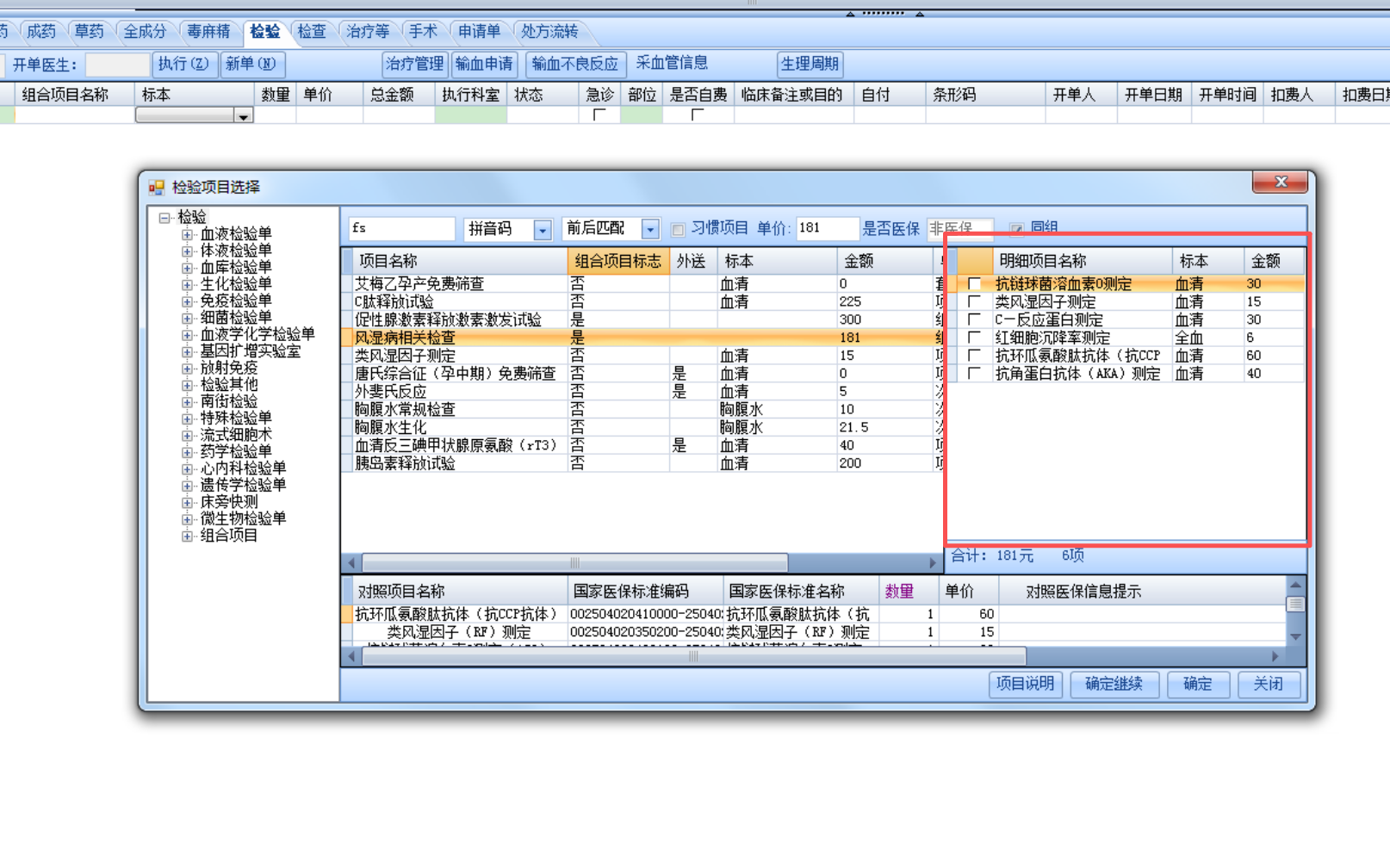This screenshot has width=1390, height=868.
Task: Click the 执行(Z) button
Action: pos(183,65)
